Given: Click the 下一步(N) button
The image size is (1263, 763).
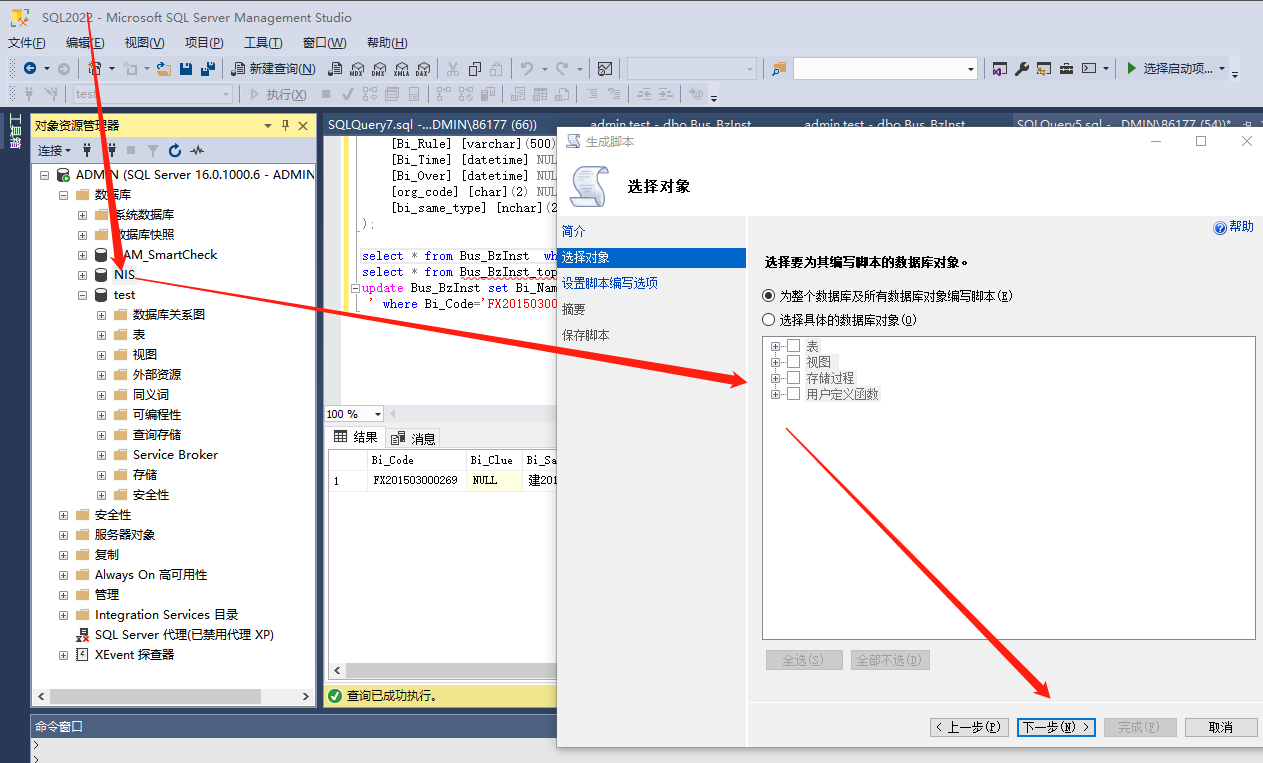Looking at the screenshot, I should 1057,727.
